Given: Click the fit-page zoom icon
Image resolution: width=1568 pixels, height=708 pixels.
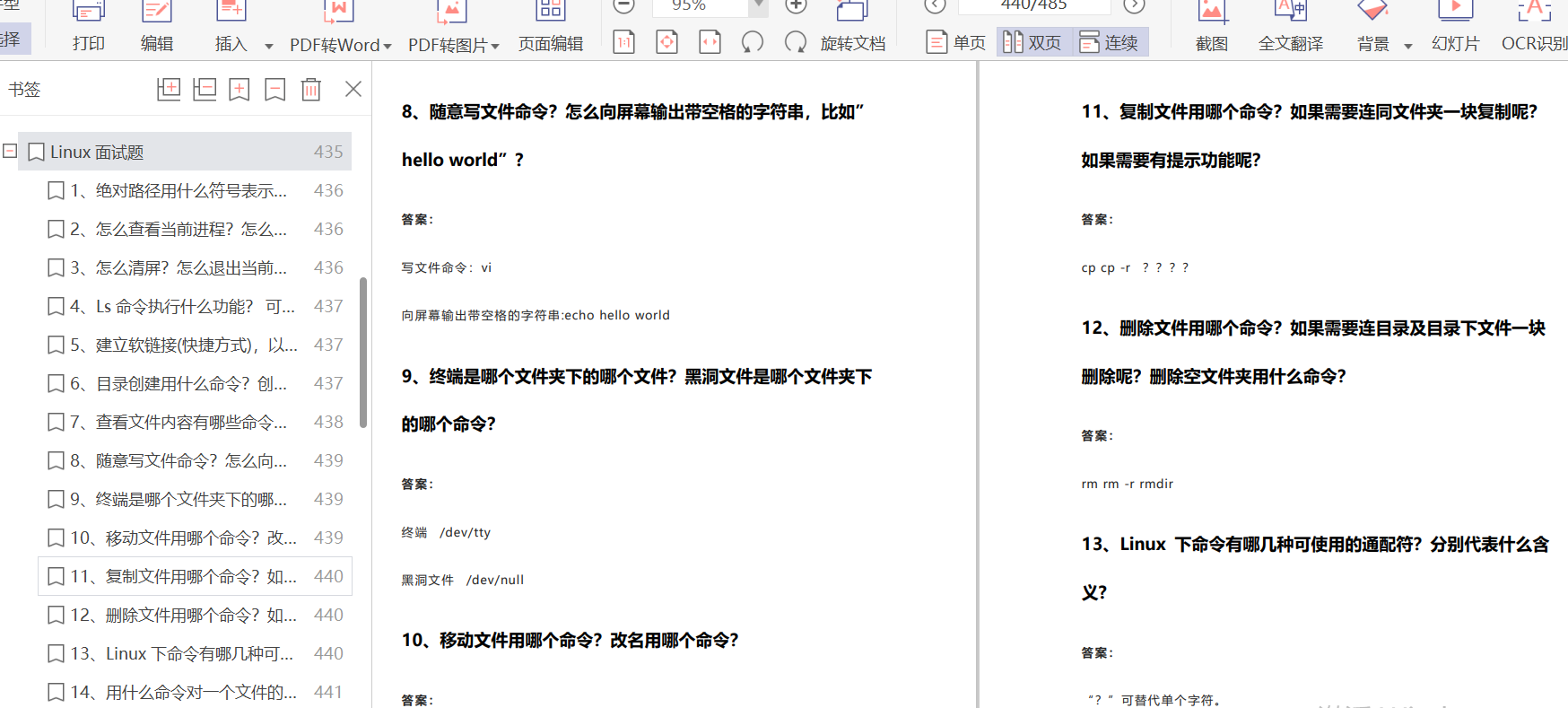Looking at the screenshot, I should point(667,41).
